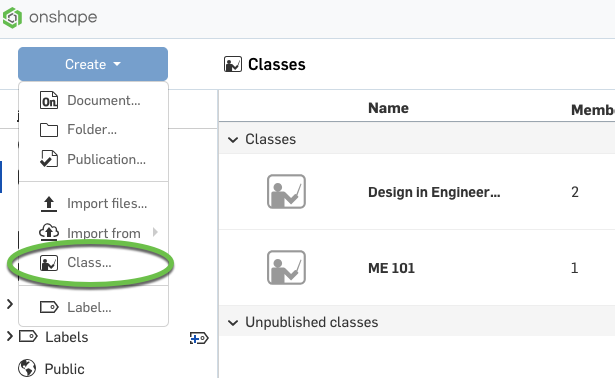
Task: Open the Create dropdown button
Action: coord(93,64)
